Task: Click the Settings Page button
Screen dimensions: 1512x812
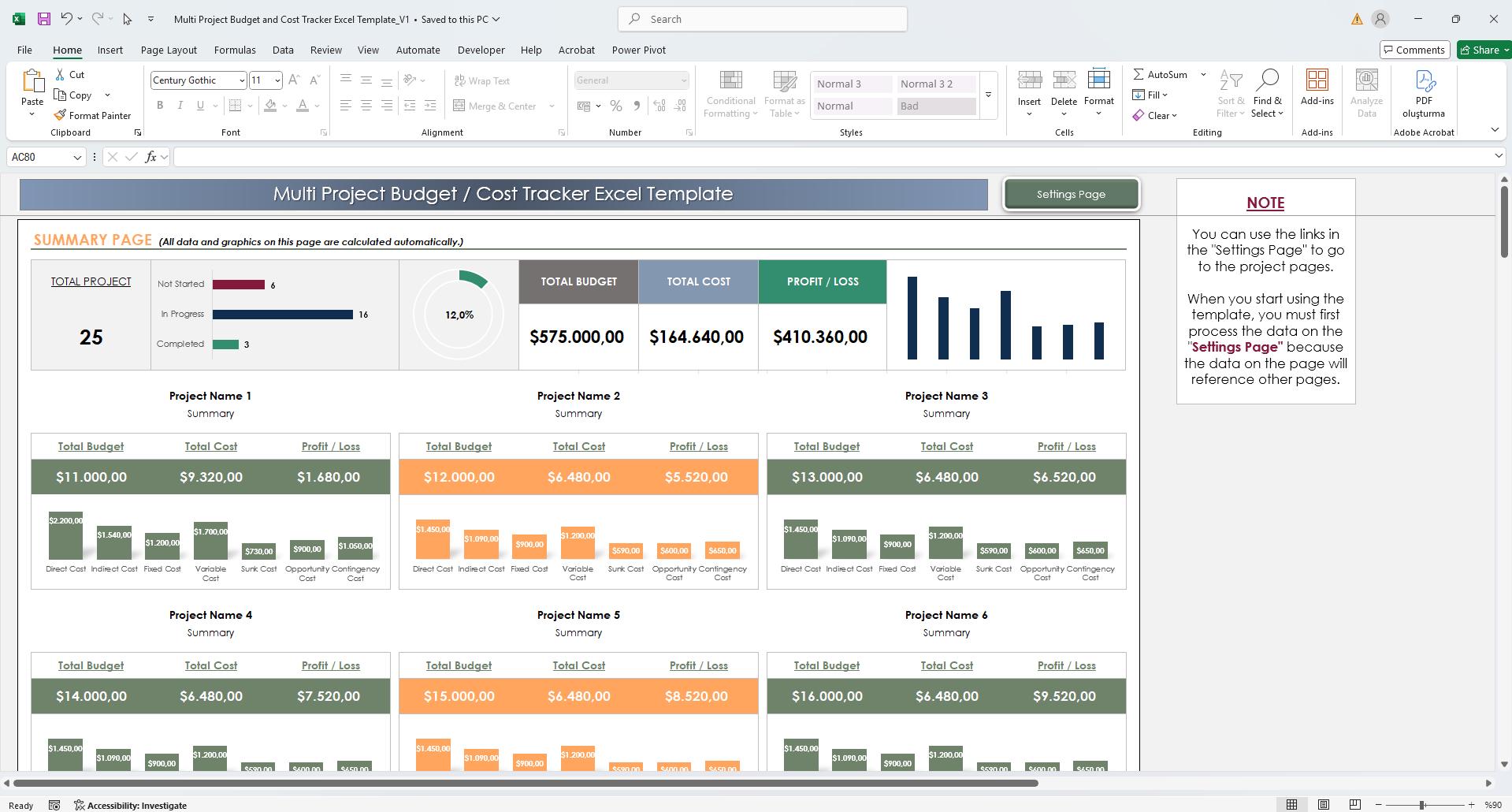Action: 1071,194
